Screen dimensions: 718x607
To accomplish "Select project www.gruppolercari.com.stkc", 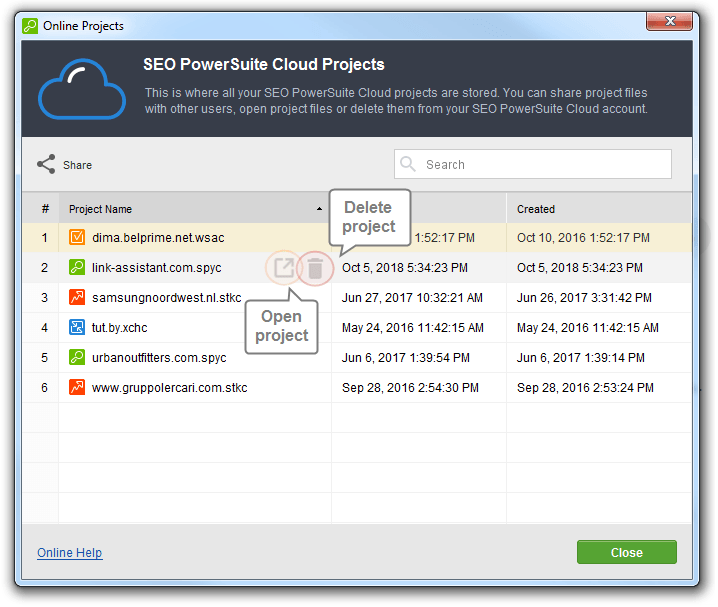I will coord(170,388).
